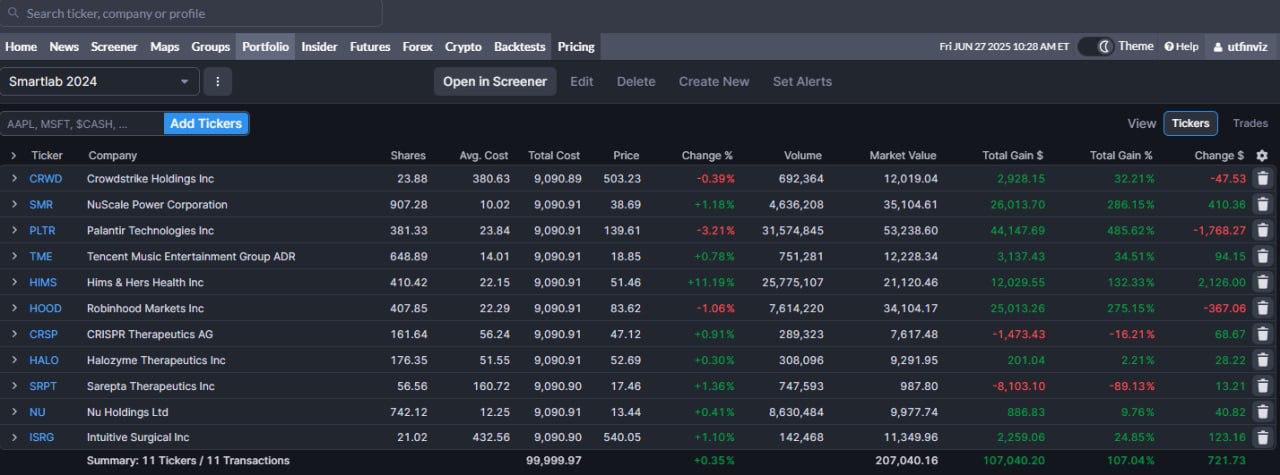Open the utfinviz user profile icon
The height and width of the screenshot is (475, 1280).
[x=1218, y=47]
